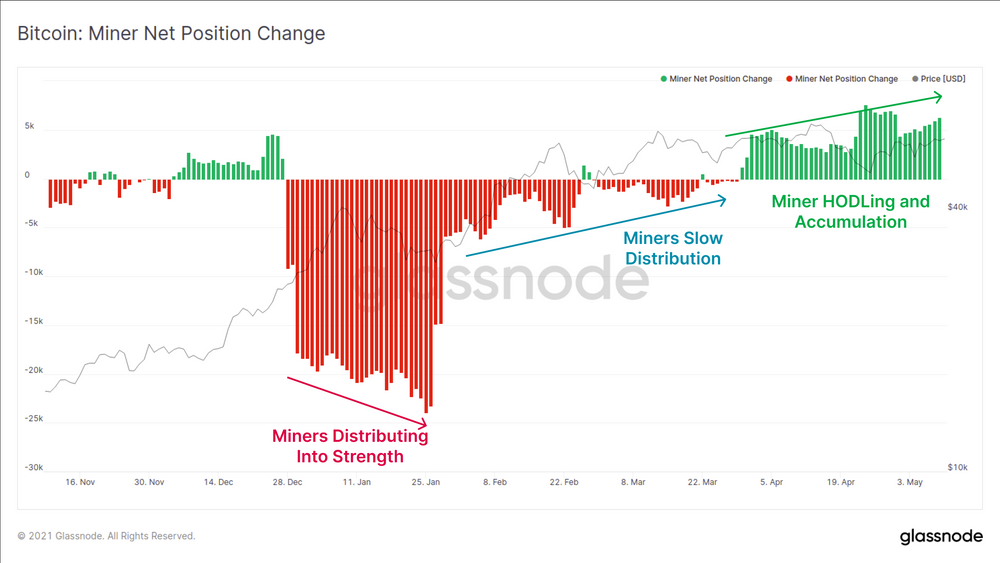Click the $40k price axis label
Screen dimensions: 1000x563
click(957, 207)
